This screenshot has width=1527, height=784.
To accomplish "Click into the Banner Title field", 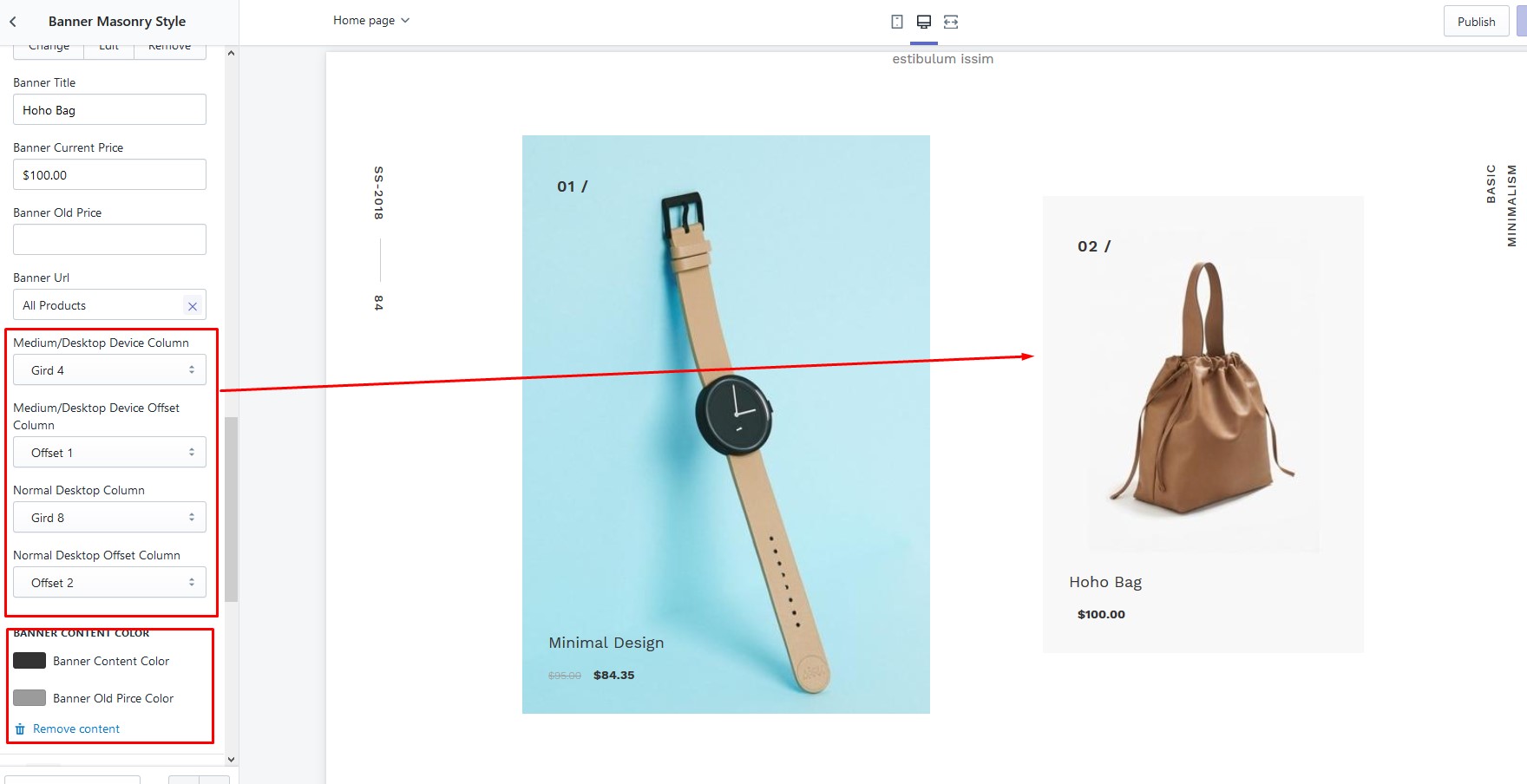I will point(109,110).
